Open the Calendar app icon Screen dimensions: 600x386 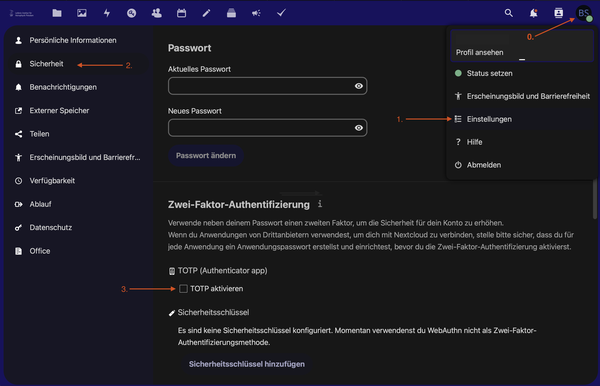[x=181, y=13]
